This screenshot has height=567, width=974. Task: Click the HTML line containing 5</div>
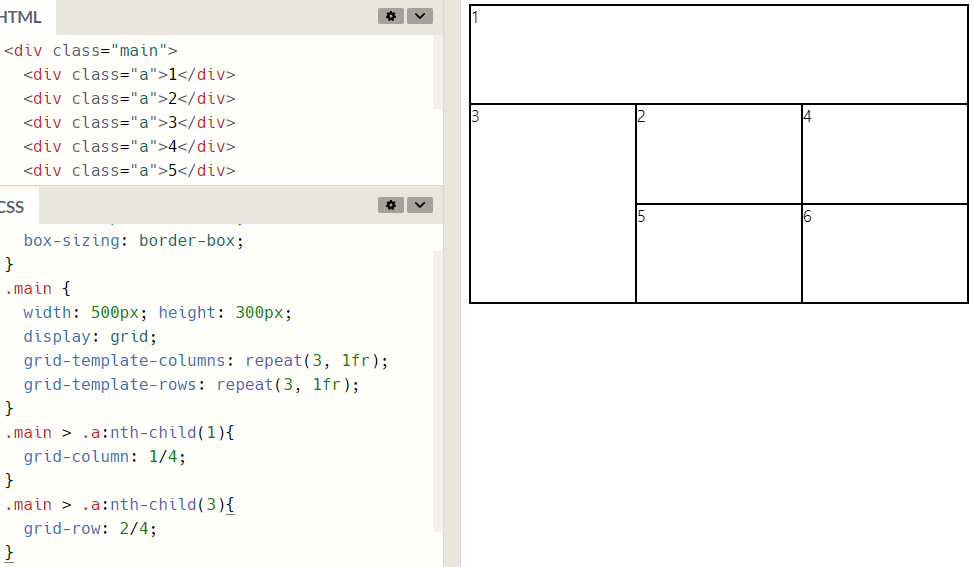click(x=130, y=171)
